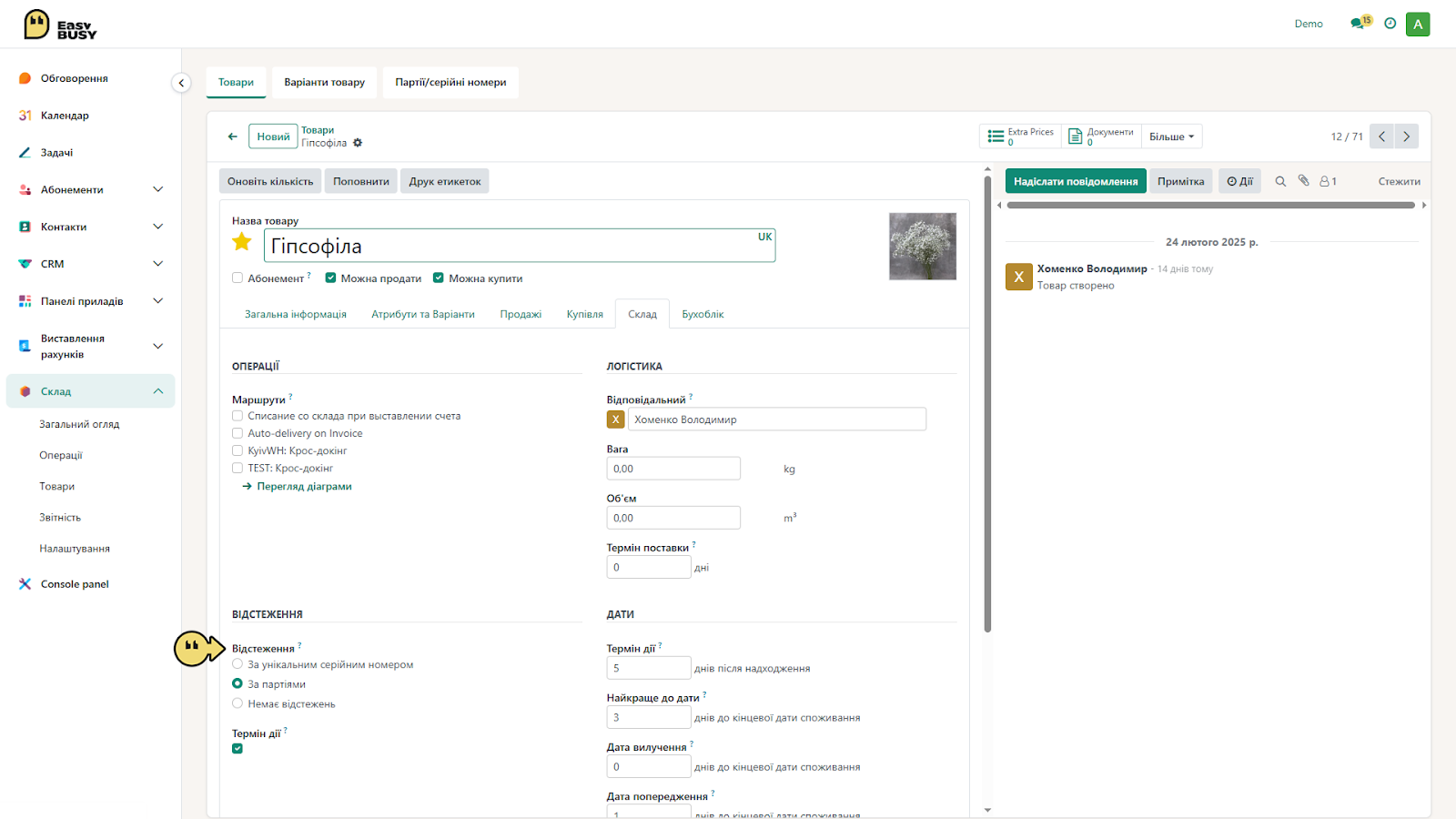The height and width of the screenshot is (819, 1456).
Task: Open the gear menu next to Гіпсофіла
Action: pyautogui.click(x=358, y=143)
